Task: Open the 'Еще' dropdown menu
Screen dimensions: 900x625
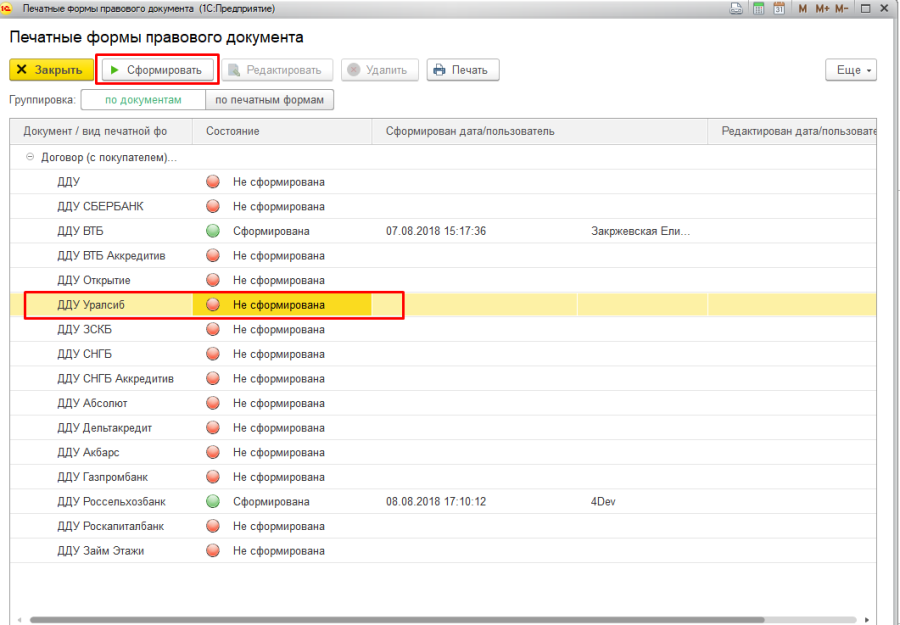Action: 850,70
